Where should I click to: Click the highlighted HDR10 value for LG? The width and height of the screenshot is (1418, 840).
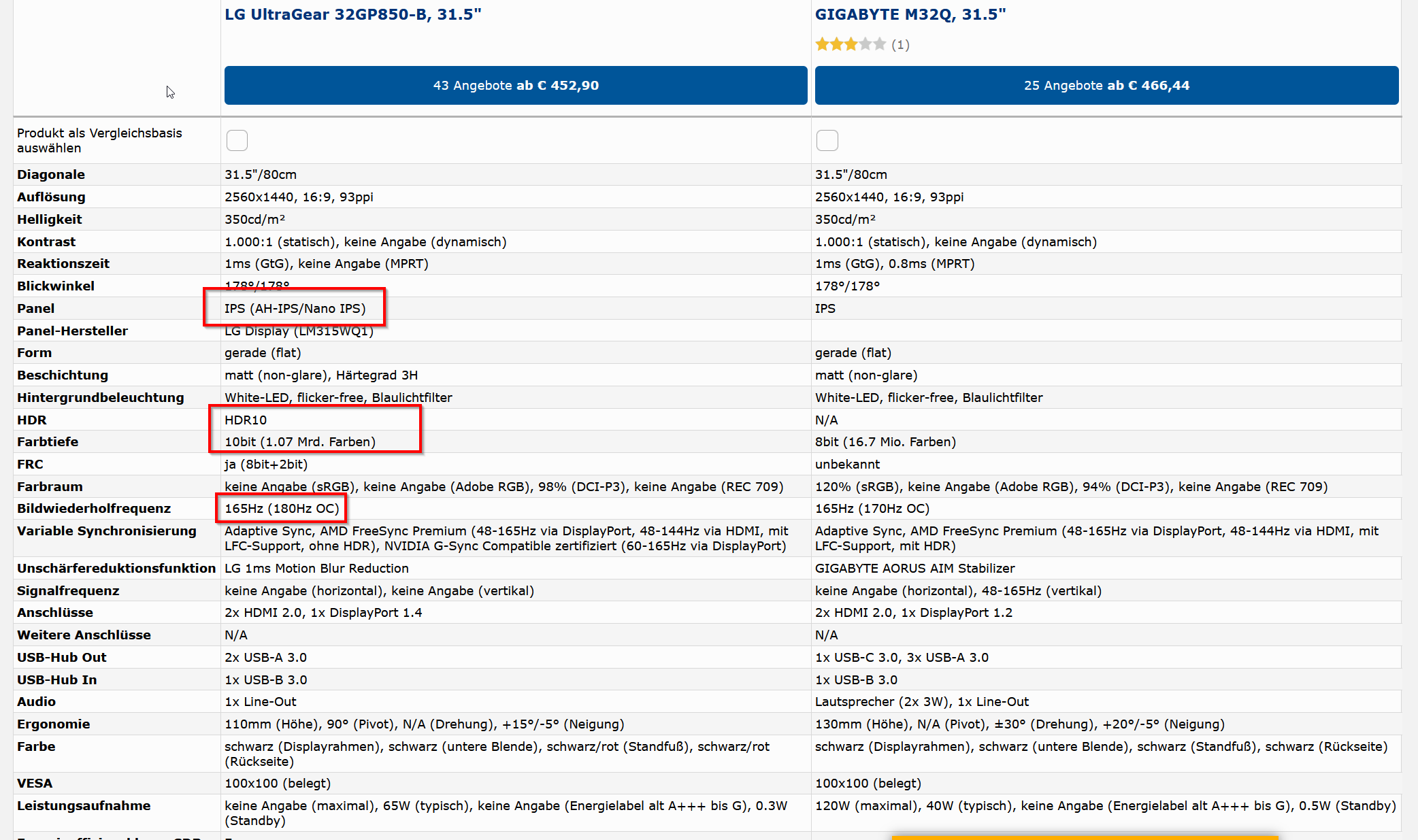[x=246, y=420]
